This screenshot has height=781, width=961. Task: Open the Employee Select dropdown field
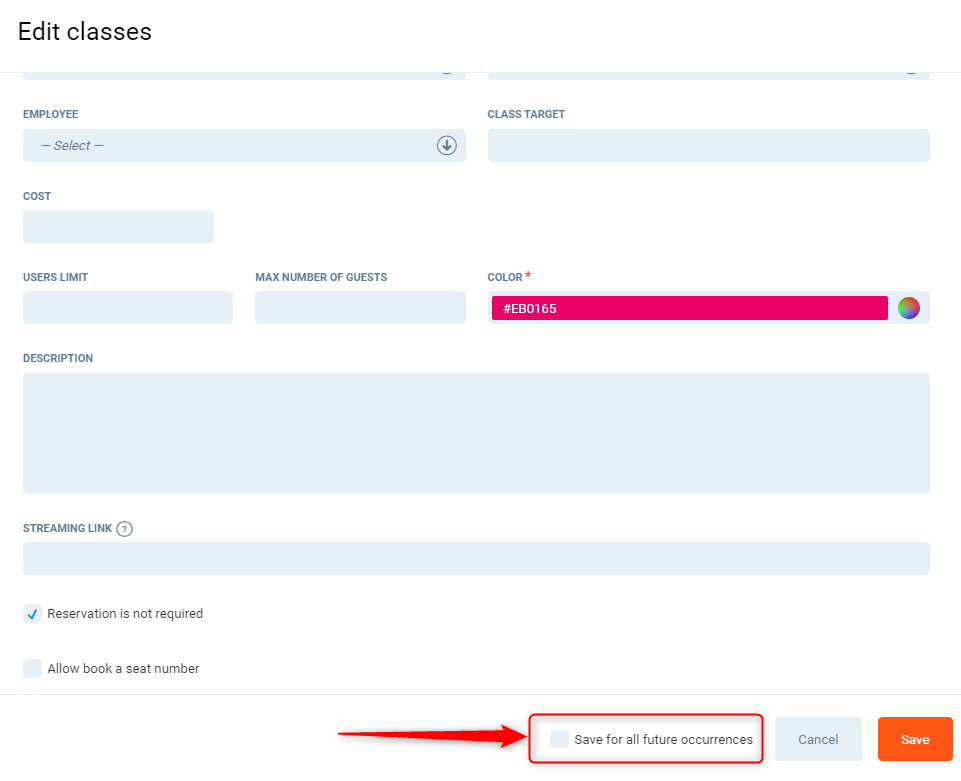point(230,146)
